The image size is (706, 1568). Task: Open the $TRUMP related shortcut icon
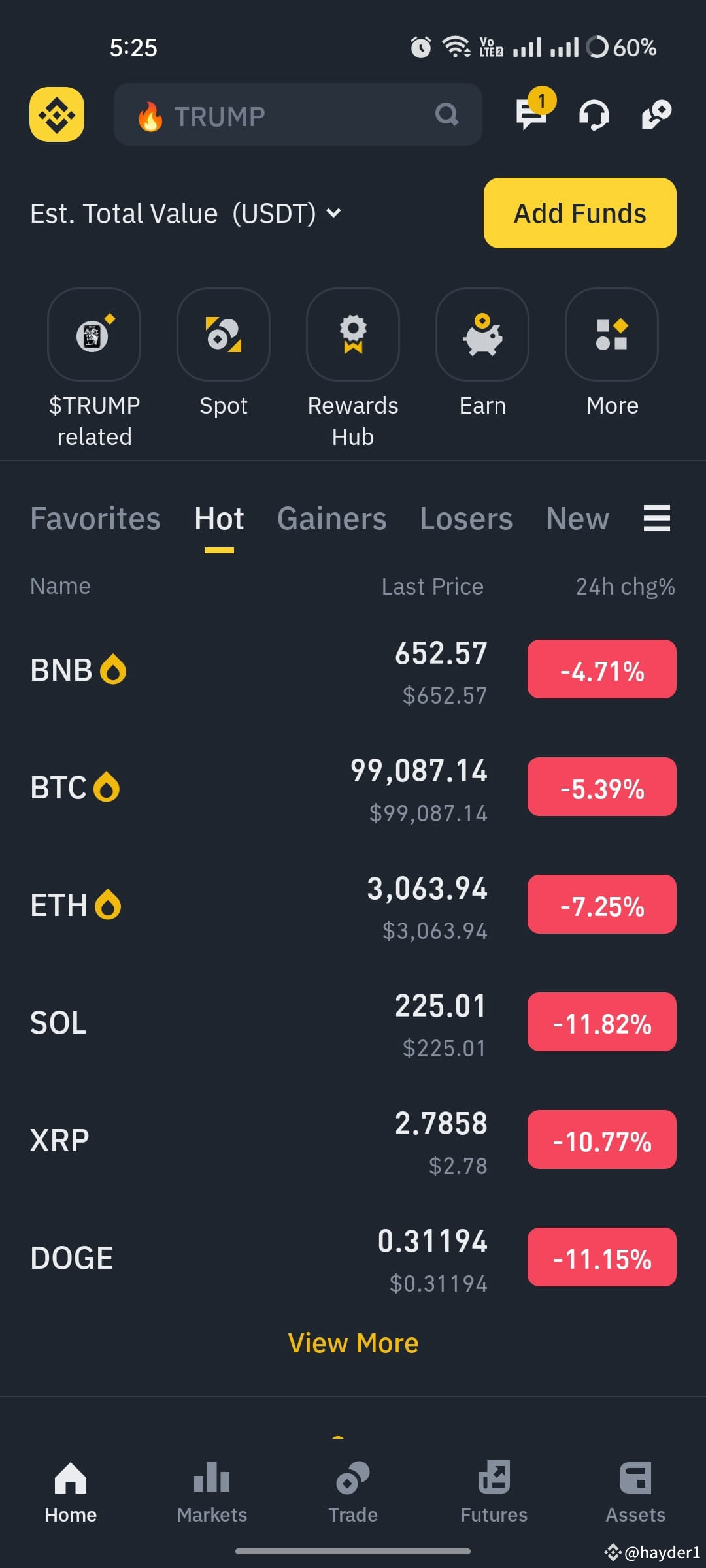click(94, 335)
